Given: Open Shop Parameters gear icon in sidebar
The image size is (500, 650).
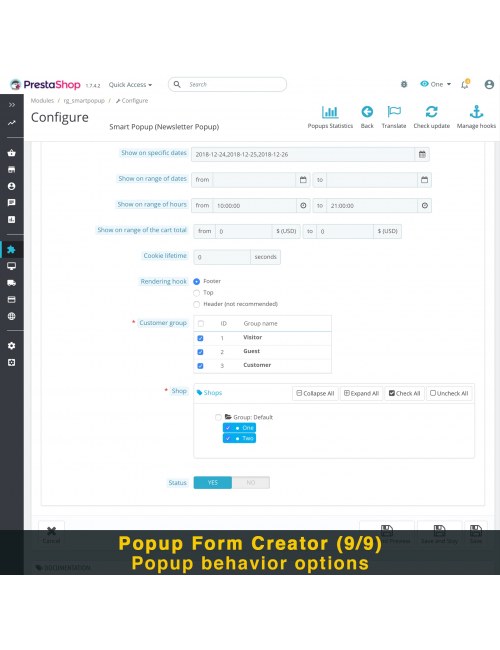Looking at the screenshot, I should pos(12,346).
